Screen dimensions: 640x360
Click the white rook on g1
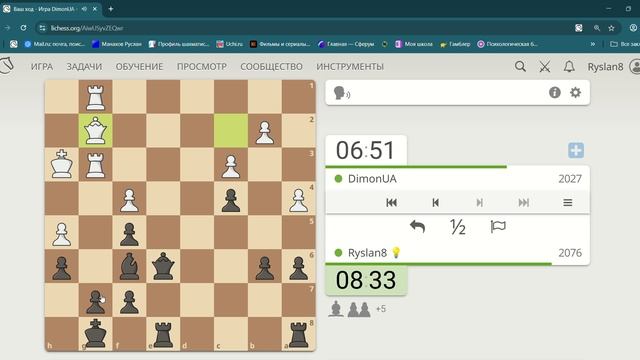click(x=96, y=97)
